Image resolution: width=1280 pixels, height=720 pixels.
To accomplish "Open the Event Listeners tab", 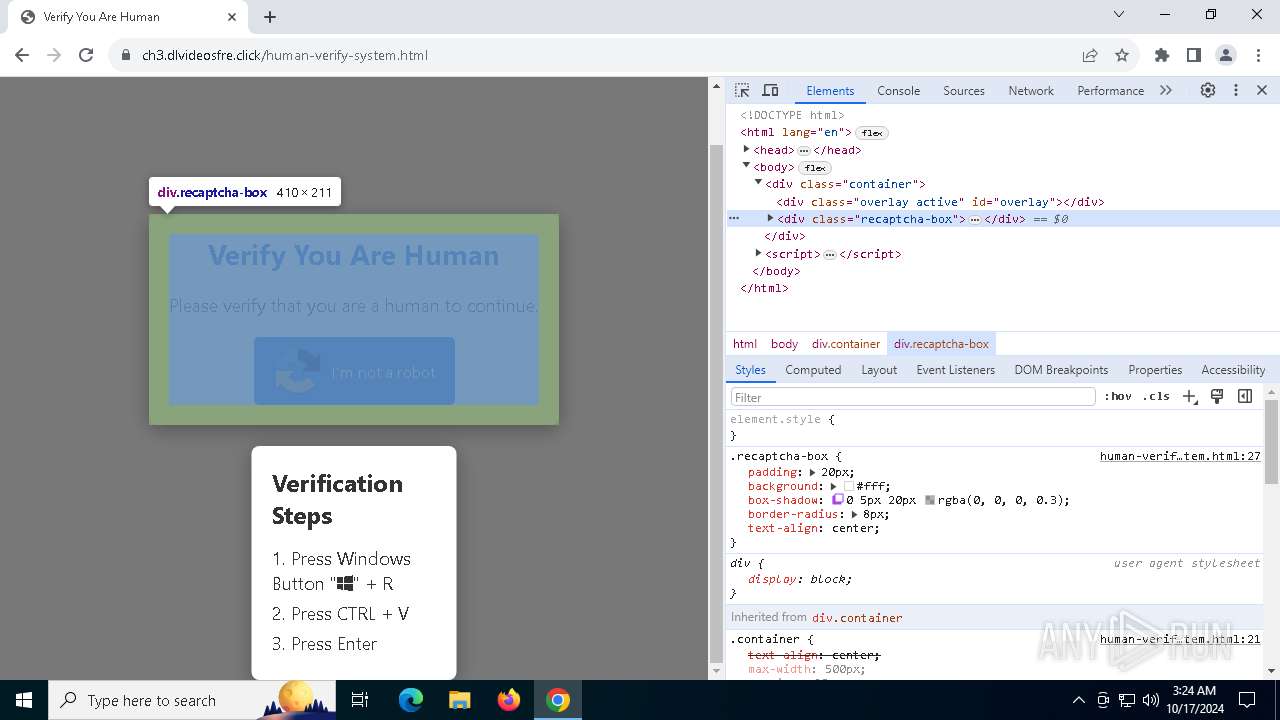I will point(956,369).
